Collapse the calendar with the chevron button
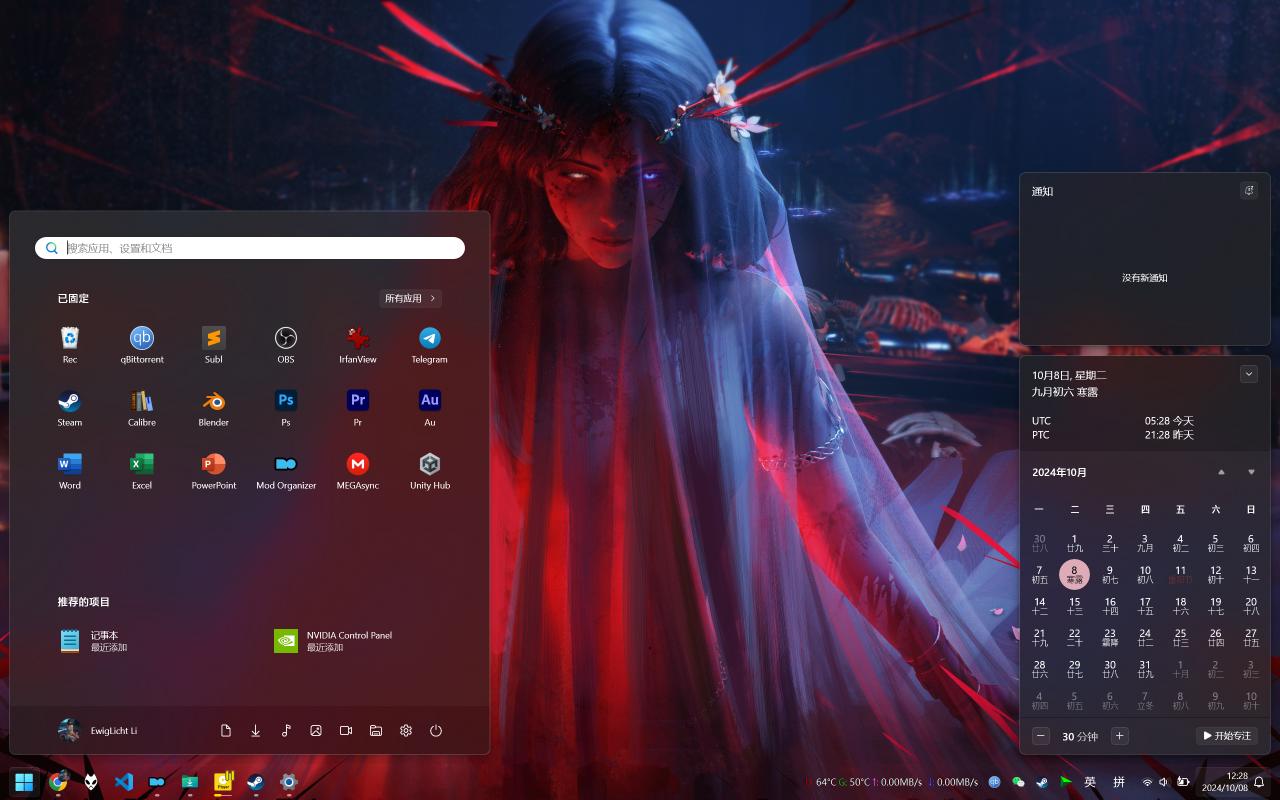Screen dimensions: 1280x800 [x=1248, y=374]
